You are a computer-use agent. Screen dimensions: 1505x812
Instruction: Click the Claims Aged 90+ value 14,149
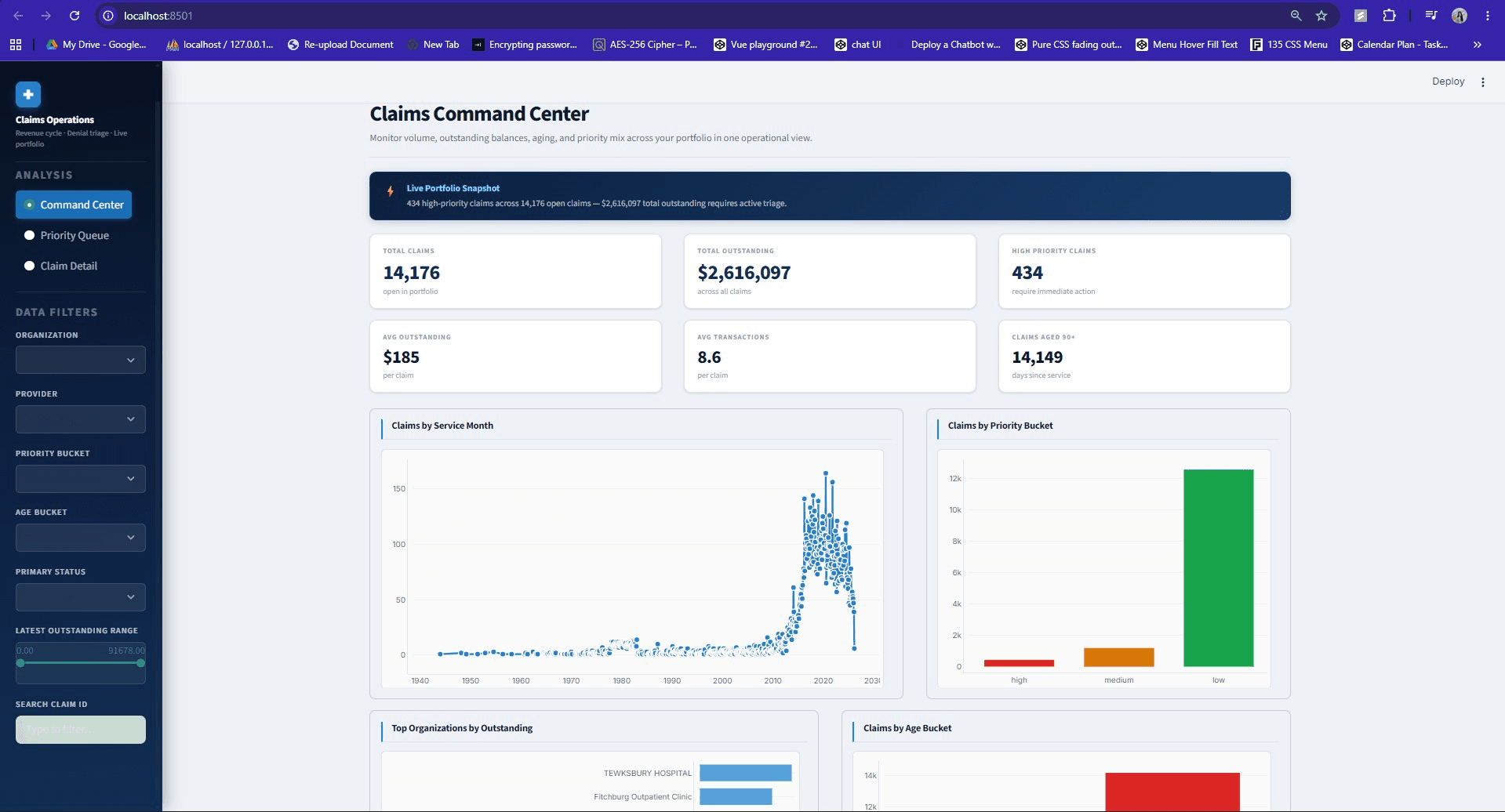(1038, 357)
